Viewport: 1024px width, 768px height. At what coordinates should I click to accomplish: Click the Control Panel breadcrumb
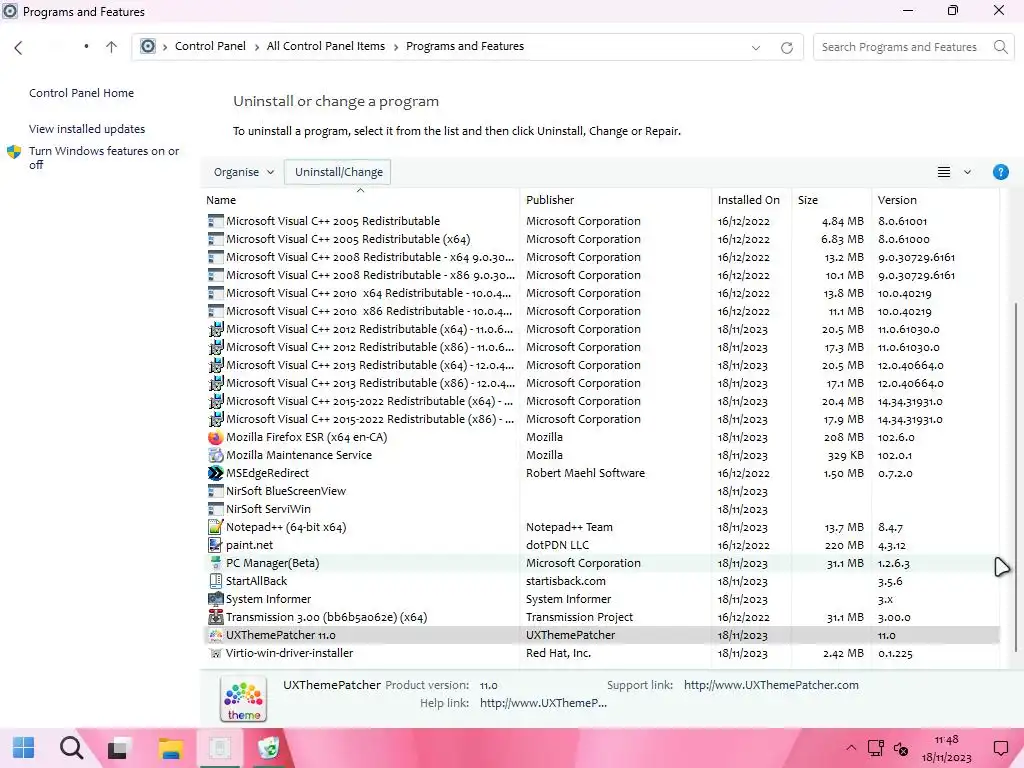click(x=210, y=46)
